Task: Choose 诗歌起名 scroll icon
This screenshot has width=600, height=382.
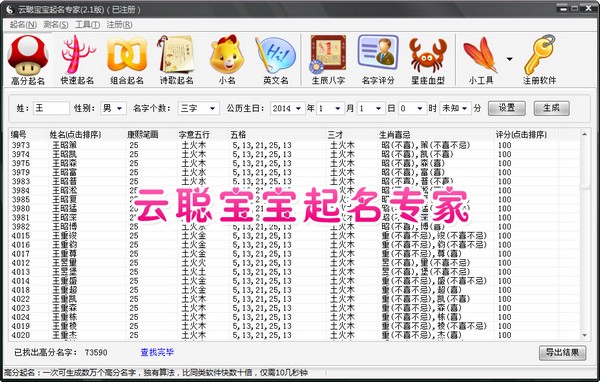Action: tap(176, 60)
